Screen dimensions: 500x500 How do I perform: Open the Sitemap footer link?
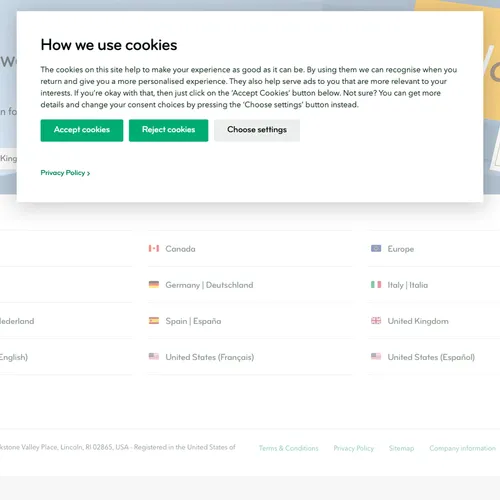[401, 448]
